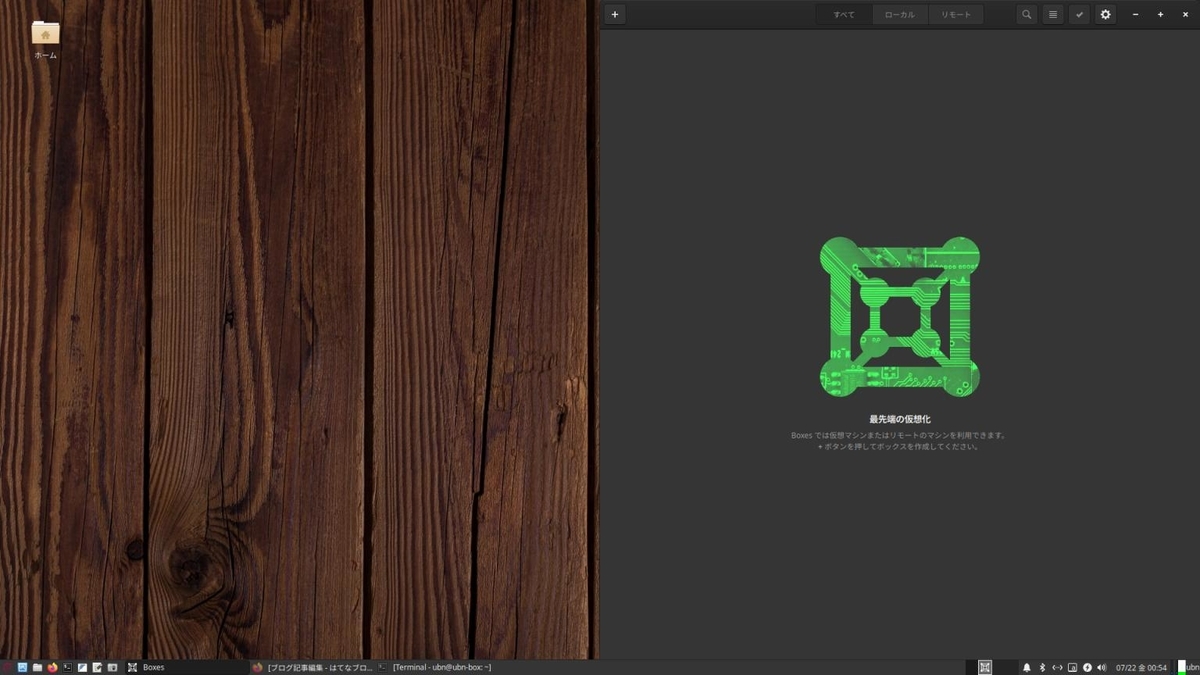Image resolution: width=1200 pixels, height=675 pixels.
Task: Open the terminal launcher in the taskbar
Action: click(x=68, y=667)
